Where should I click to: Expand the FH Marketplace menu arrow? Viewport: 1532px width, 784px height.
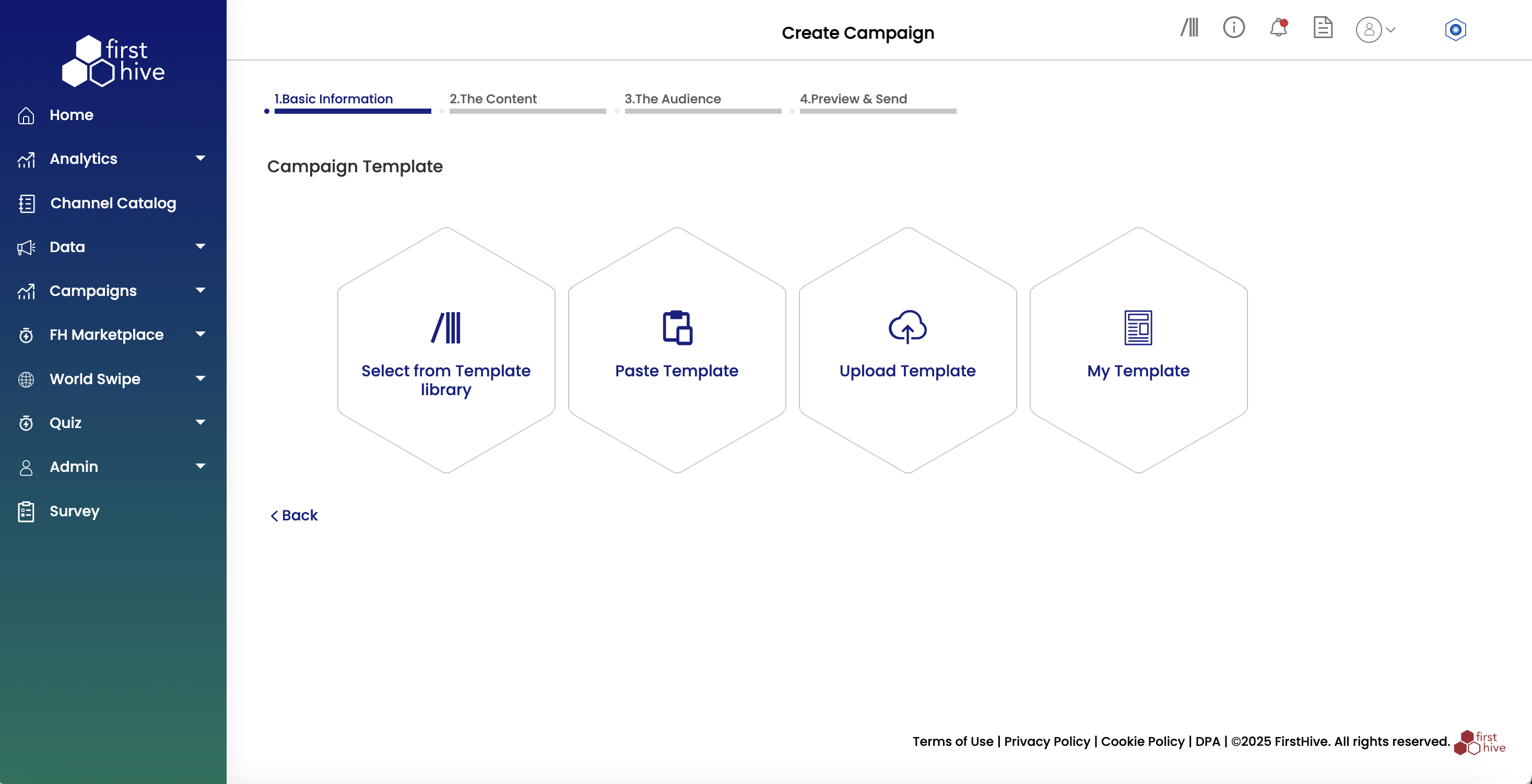(x=201, y=334)
